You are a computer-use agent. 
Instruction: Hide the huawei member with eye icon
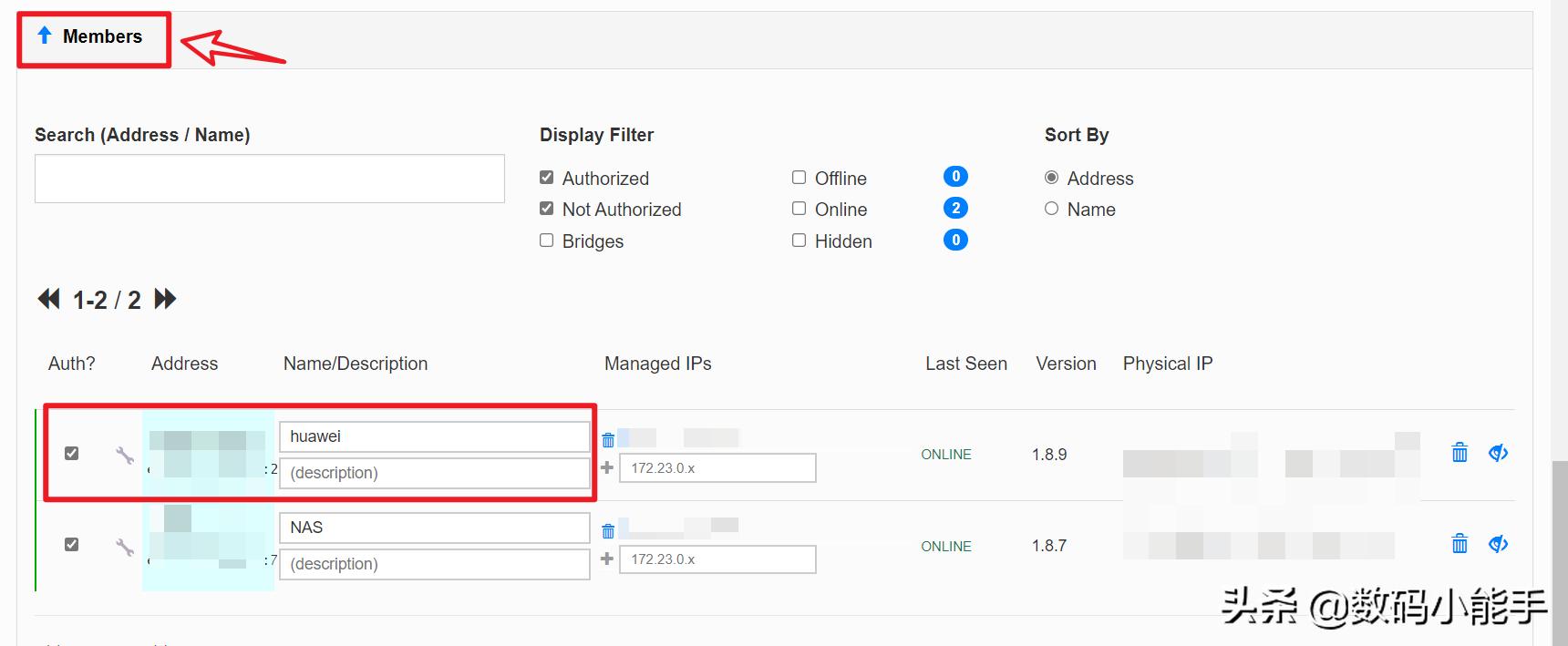coord(1498,453)
